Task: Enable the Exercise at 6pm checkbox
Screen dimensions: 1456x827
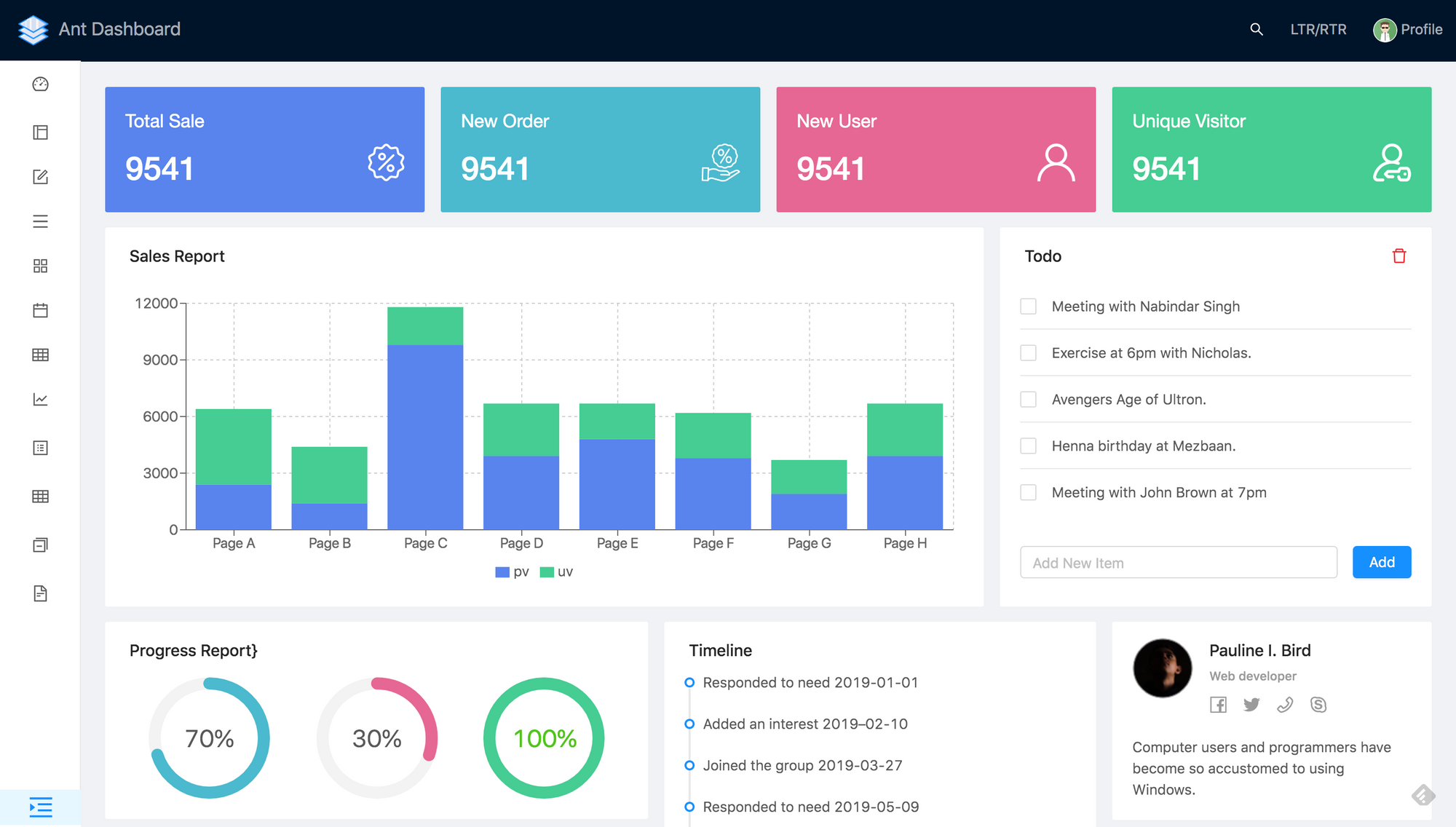Action: [1027, 352]
